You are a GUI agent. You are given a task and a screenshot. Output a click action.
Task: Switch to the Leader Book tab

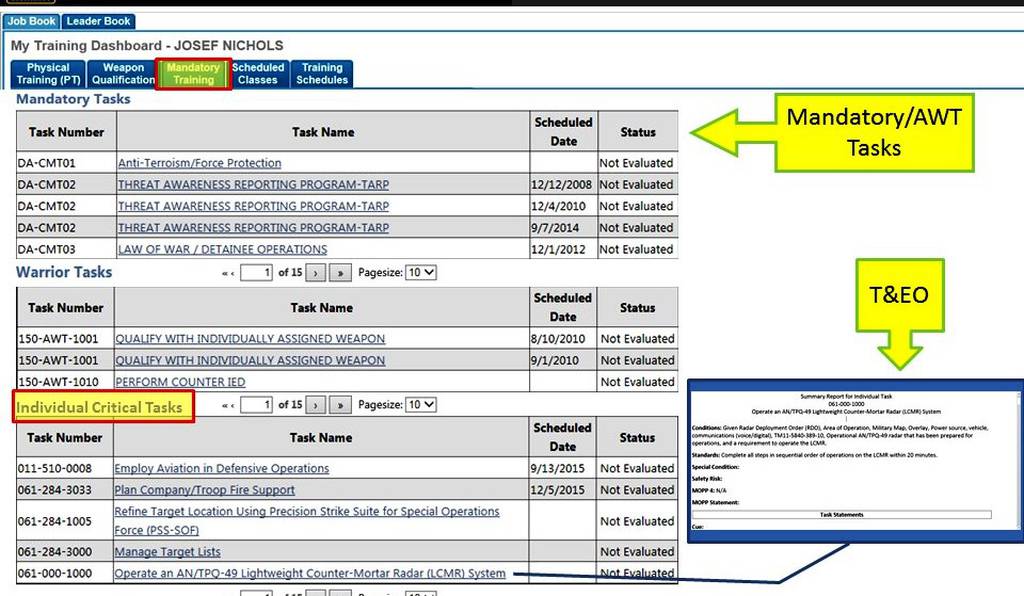(x=99, y=22)
